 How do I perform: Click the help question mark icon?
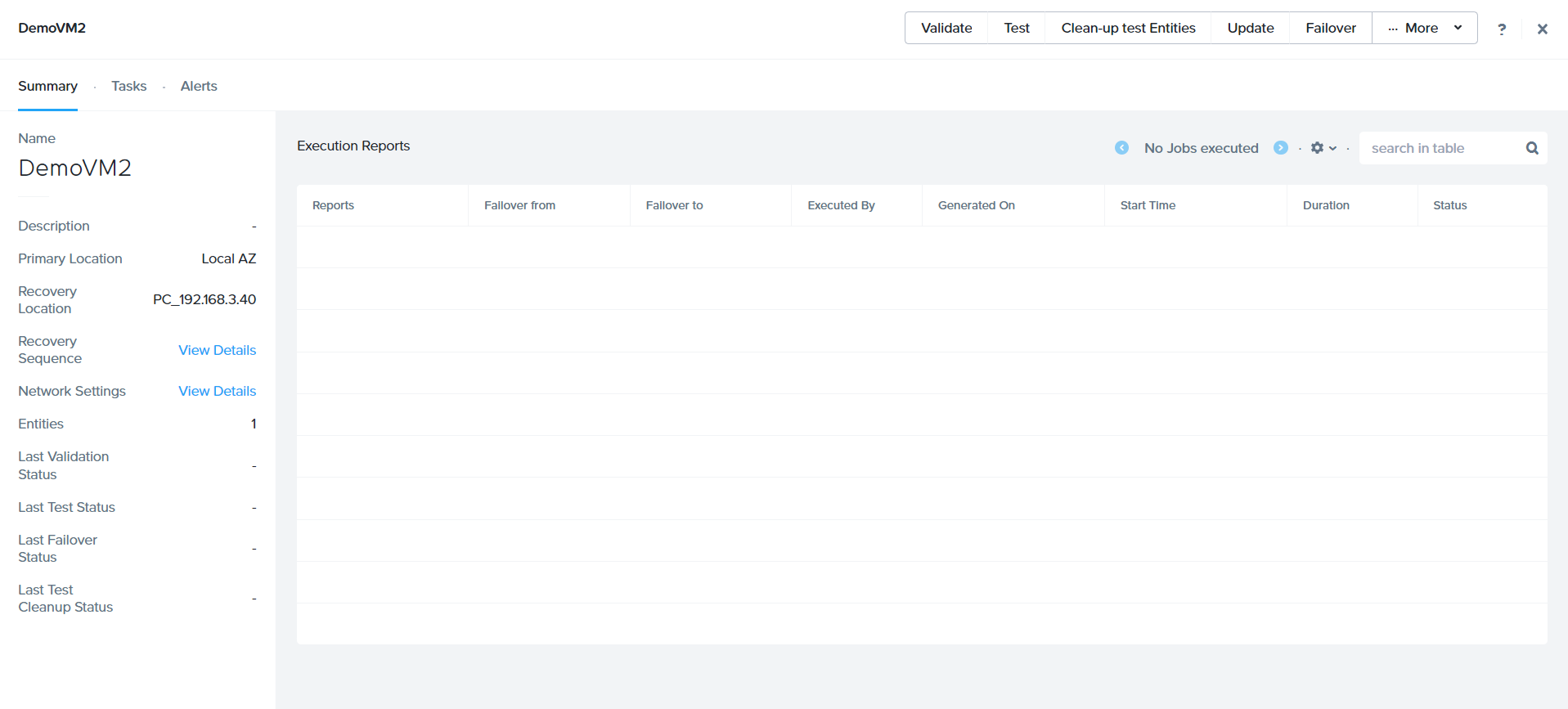(1501, 29)
